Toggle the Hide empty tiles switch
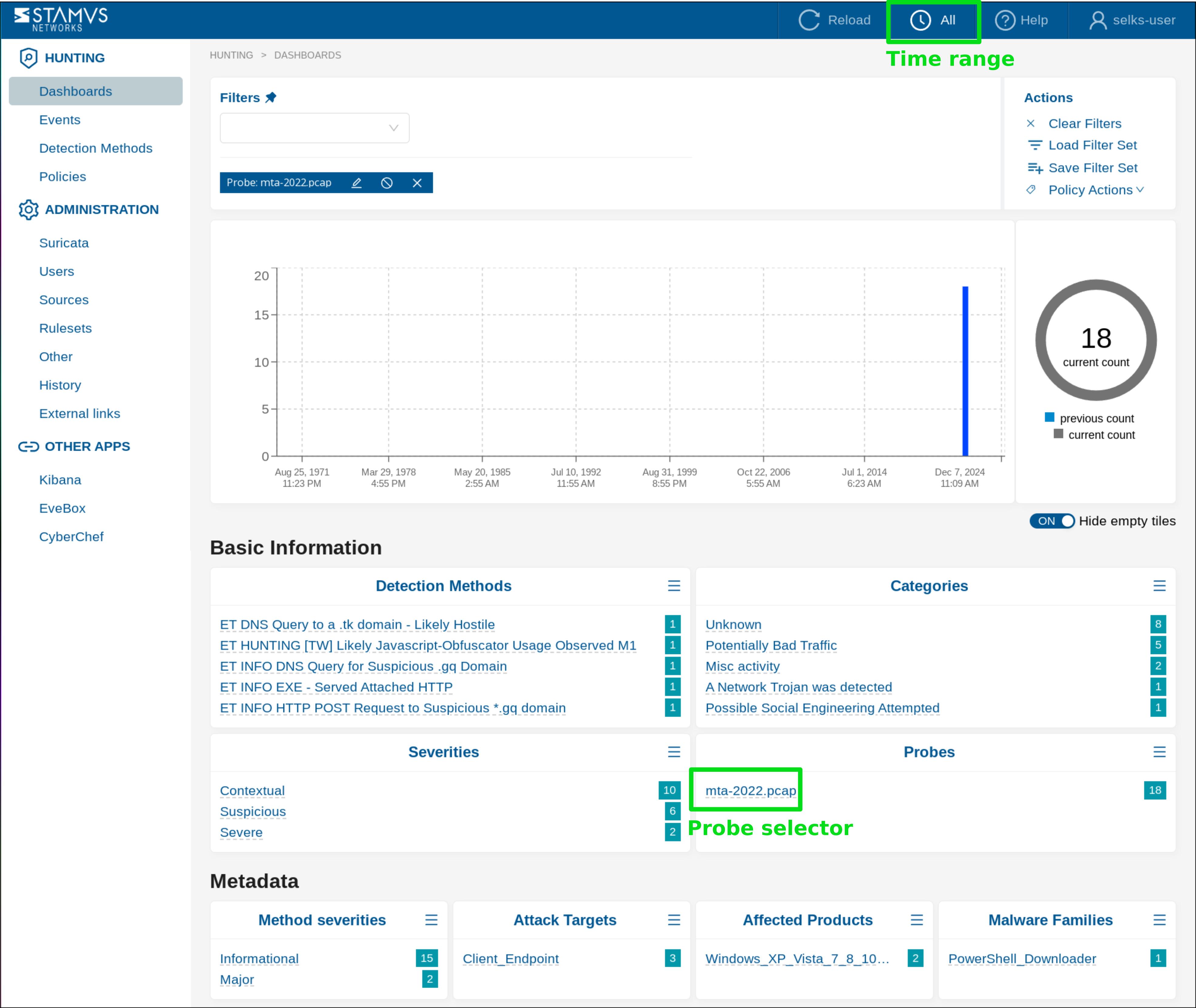The image size is (1196, 1008). click(1052, 521)
